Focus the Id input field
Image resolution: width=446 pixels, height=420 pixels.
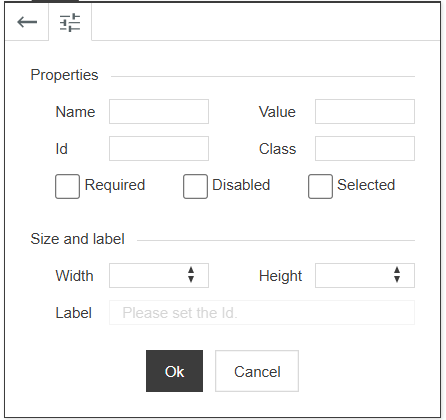(x=159, y=148)
